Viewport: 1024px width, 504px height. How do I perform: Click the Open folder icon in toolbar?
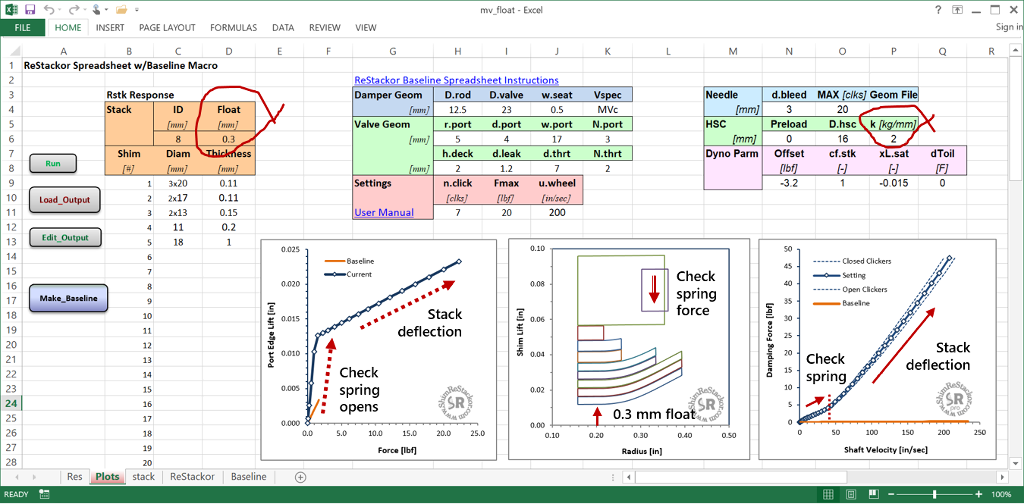coord(121,10)
